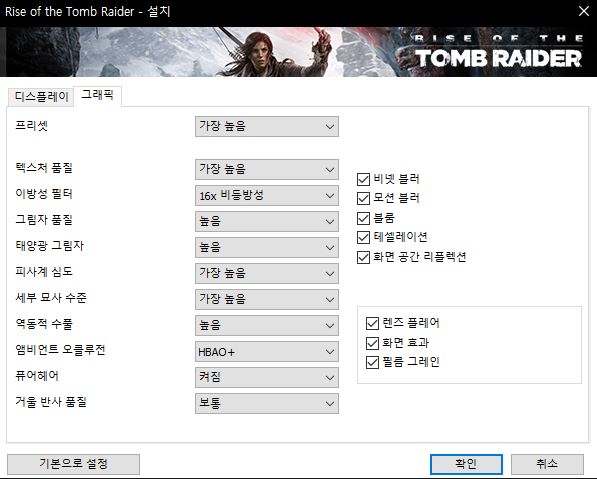Uncheck the 블룸 checkbox
Viewport: 597px width, 479px height.
364,218
